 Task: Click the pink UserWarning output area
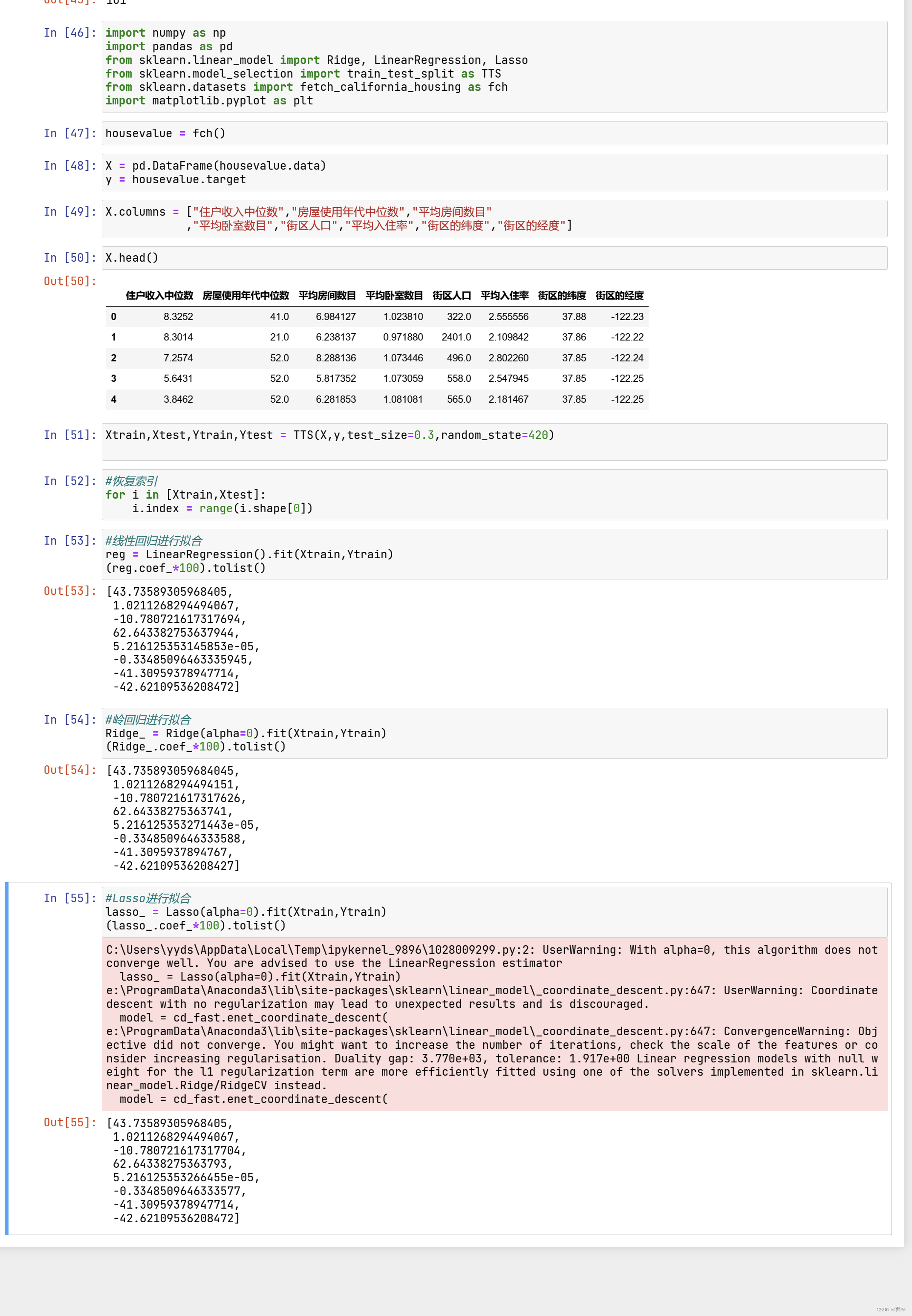[x=494, y=1024]
